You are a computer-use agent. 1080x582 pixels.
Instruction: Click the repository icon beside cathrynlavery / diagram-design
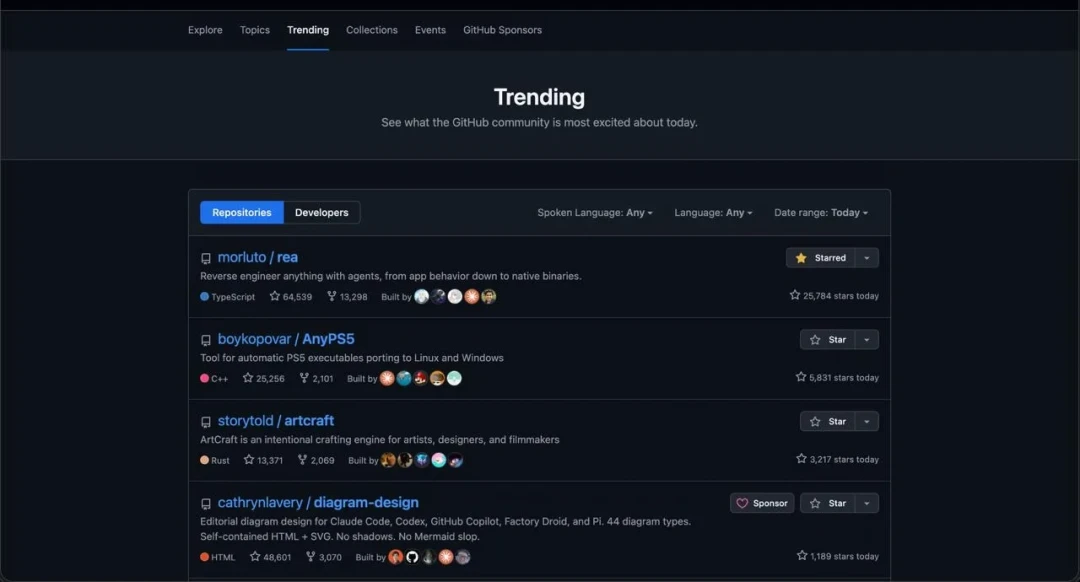[205, 504]
